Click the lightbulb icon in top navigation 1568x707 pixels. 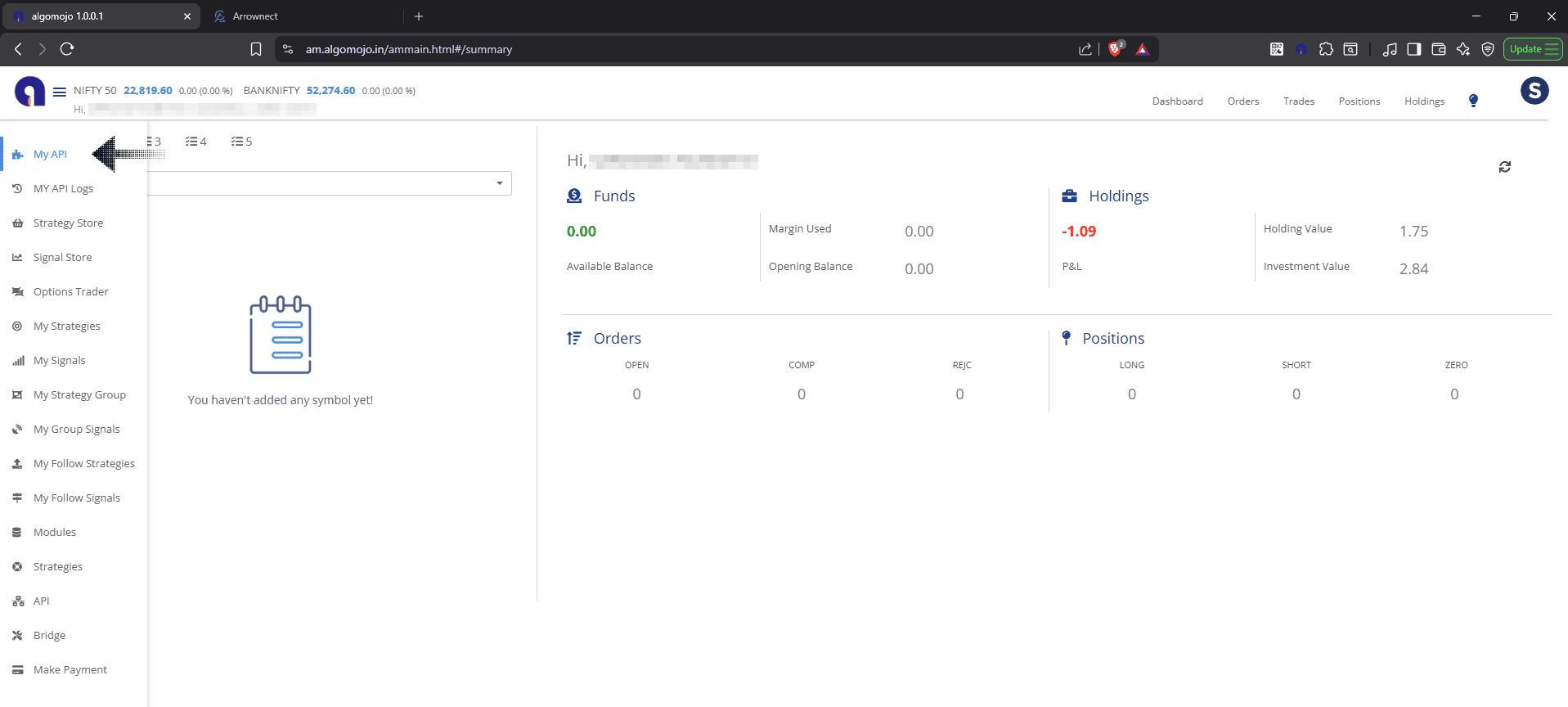1473,101
